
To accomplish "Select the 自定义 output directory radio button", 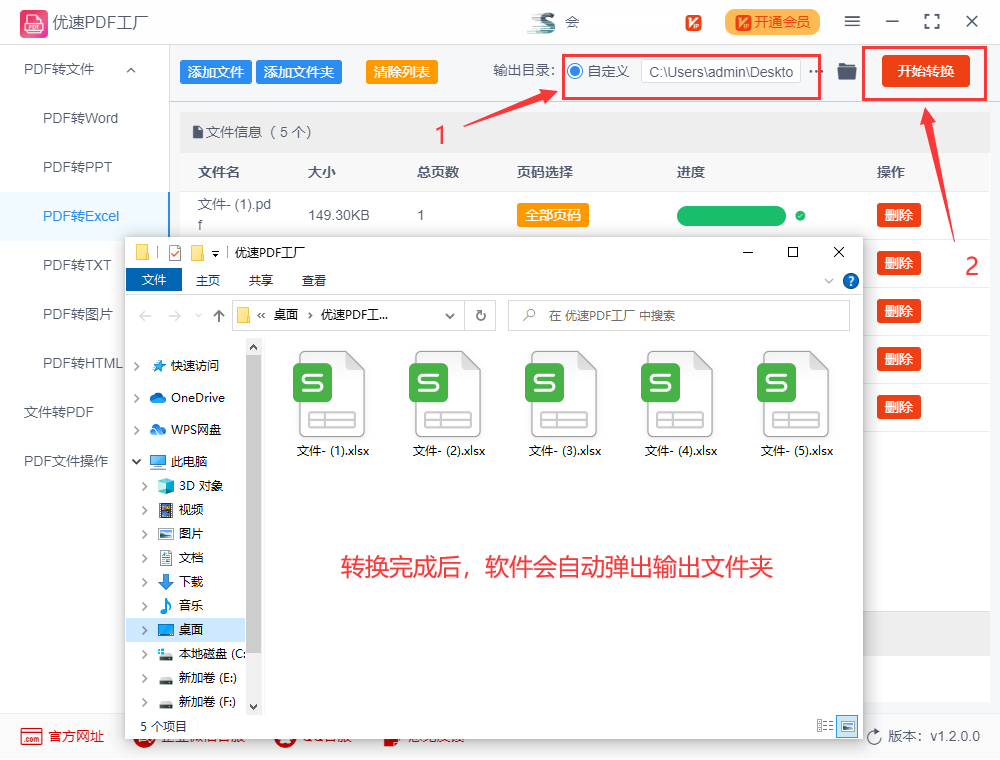I will pos(577,71).
